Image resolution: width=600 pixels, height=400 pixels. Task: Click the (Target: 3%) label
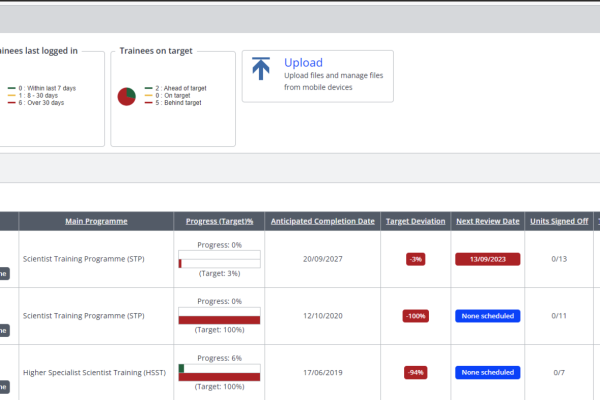[x=219, y=273]
